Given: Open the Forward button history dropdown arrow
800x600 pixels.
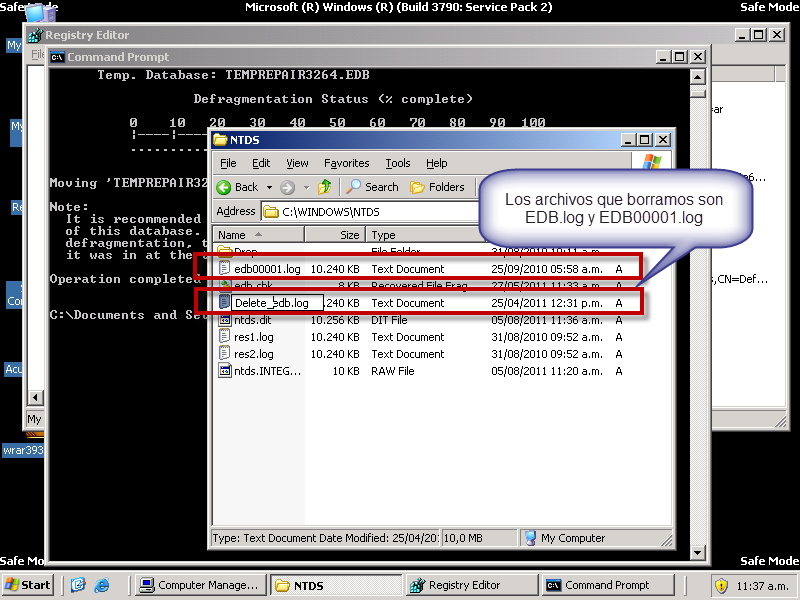Looking at the screenshot, I should point(306,187).
